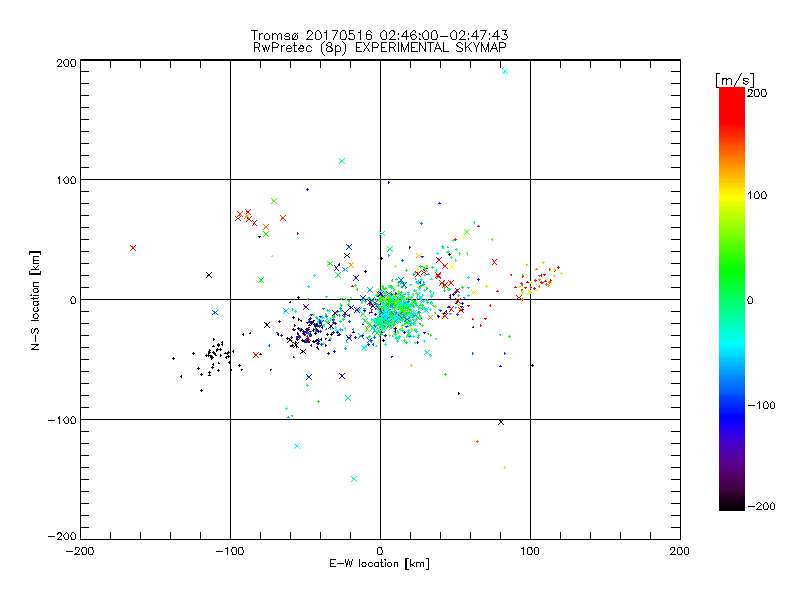The image size is (800, 600).
Task: Click the 'E-W location [km]' axis label
Action: [379, 564]
